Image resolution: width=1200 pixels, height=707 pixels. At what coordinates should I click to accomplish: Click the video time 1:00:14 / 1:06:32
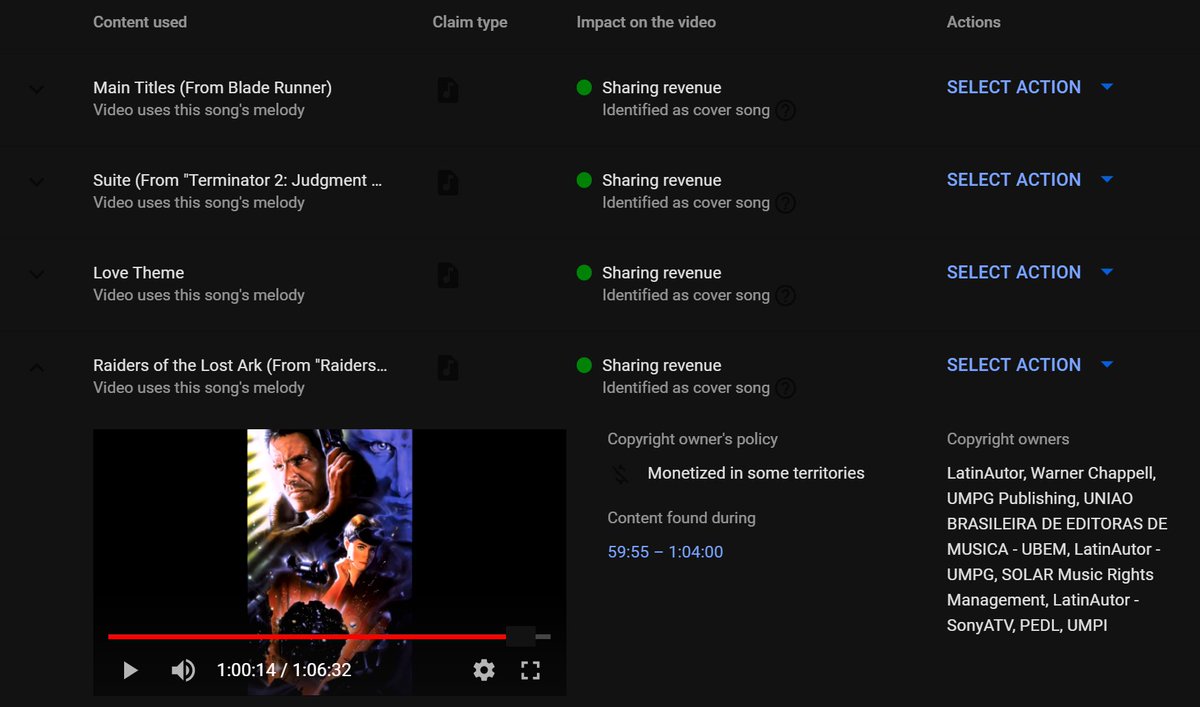[284, 670]
